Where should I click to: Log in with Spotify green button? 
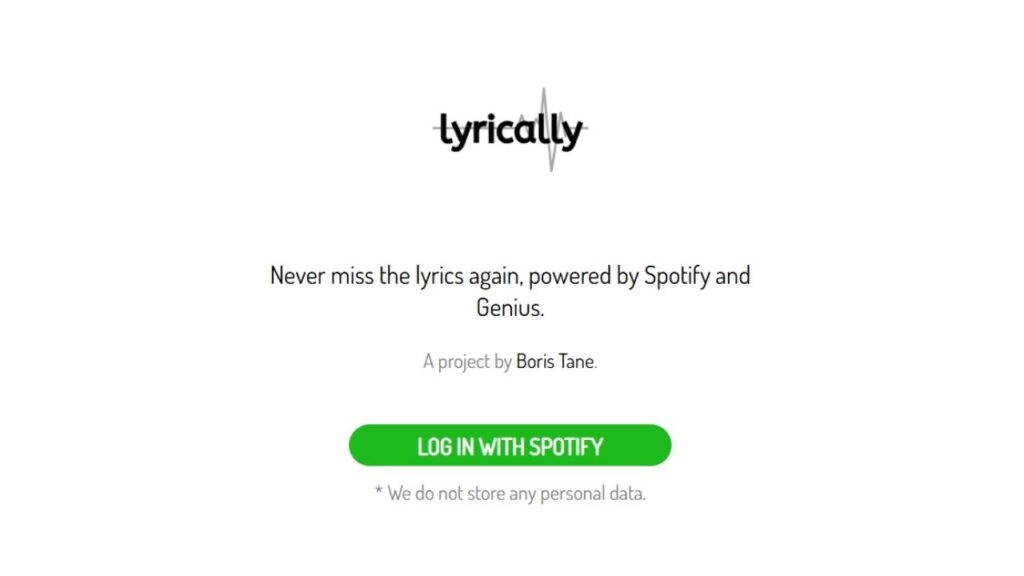pyautogui.click(x=510, y=445)
